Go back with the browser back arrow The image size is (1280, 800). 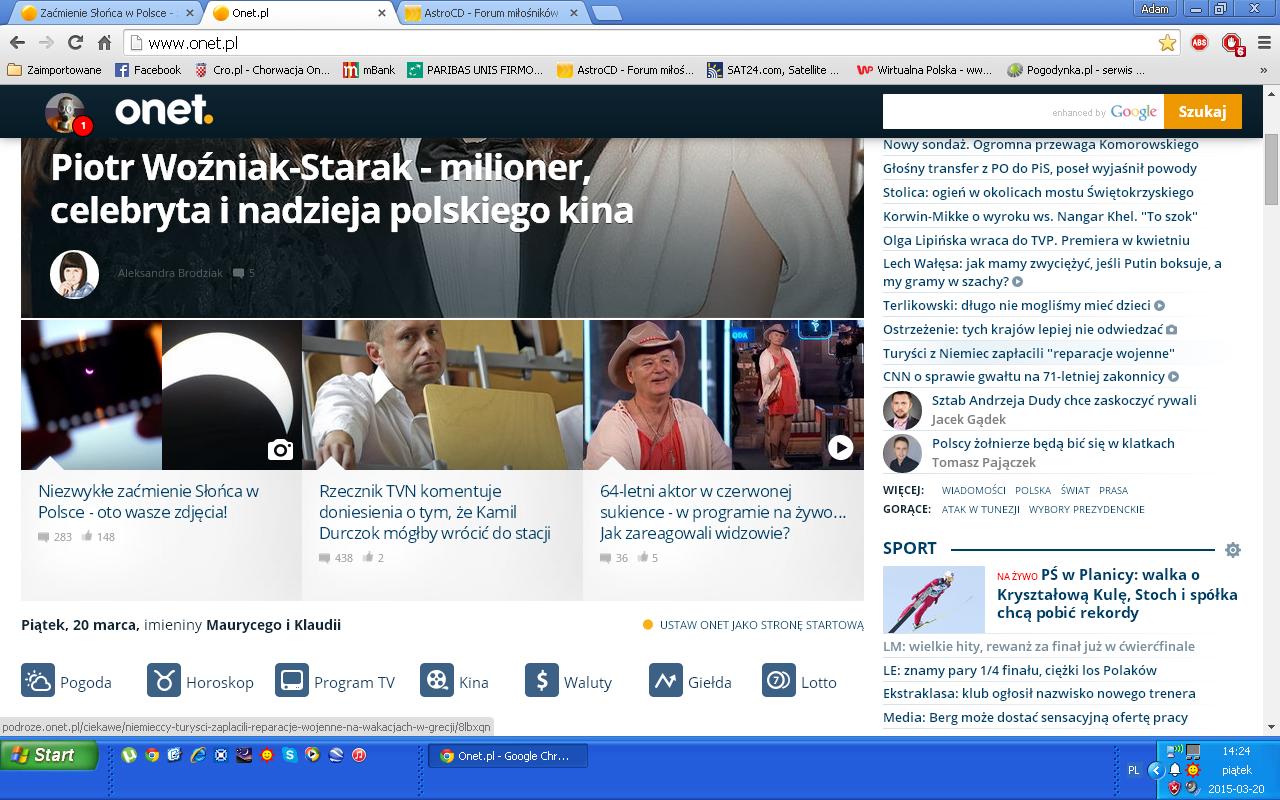(17, 43)
